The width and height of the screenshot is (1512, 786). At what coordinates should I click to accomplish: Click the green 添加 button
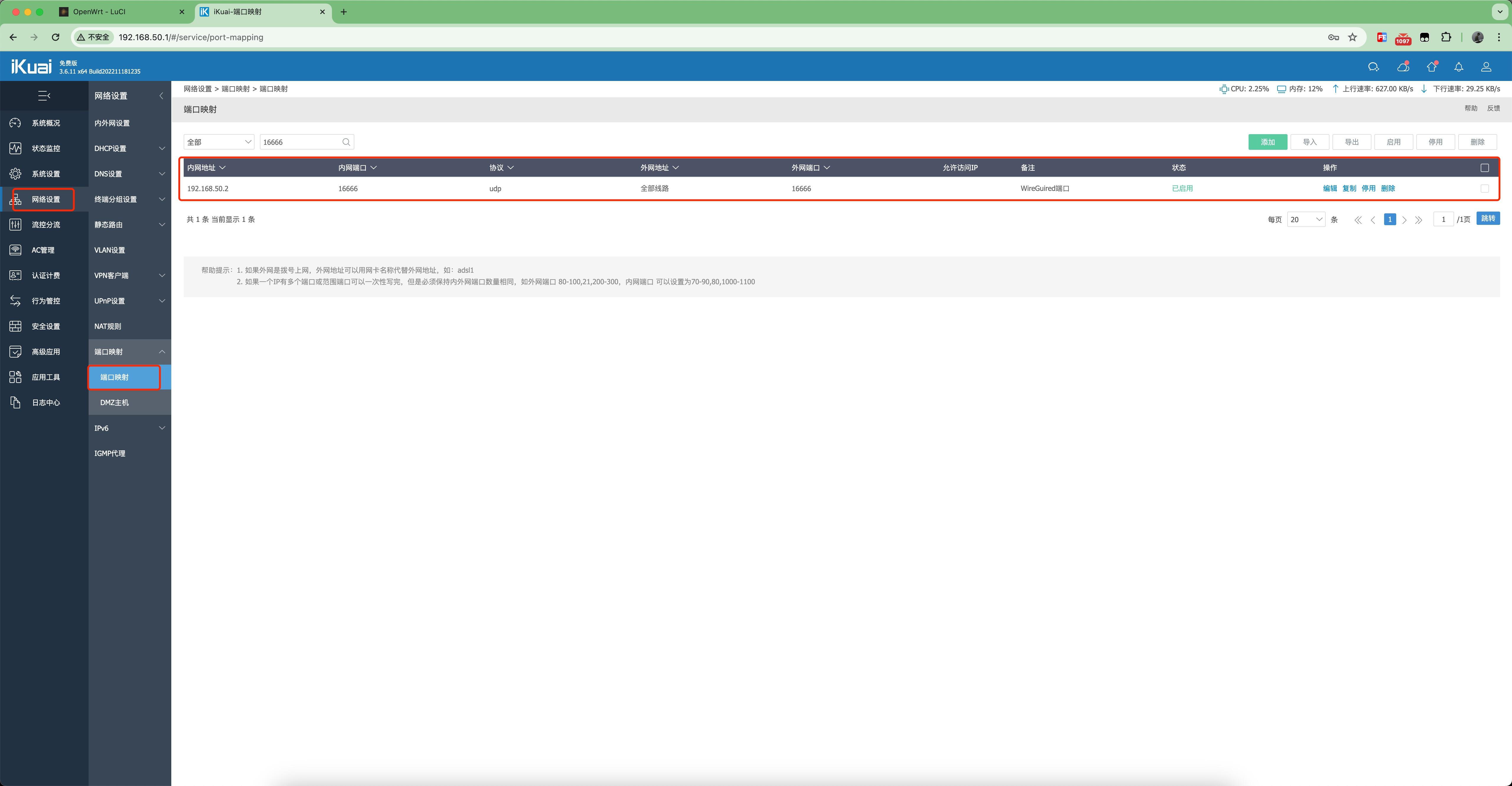1268,142
